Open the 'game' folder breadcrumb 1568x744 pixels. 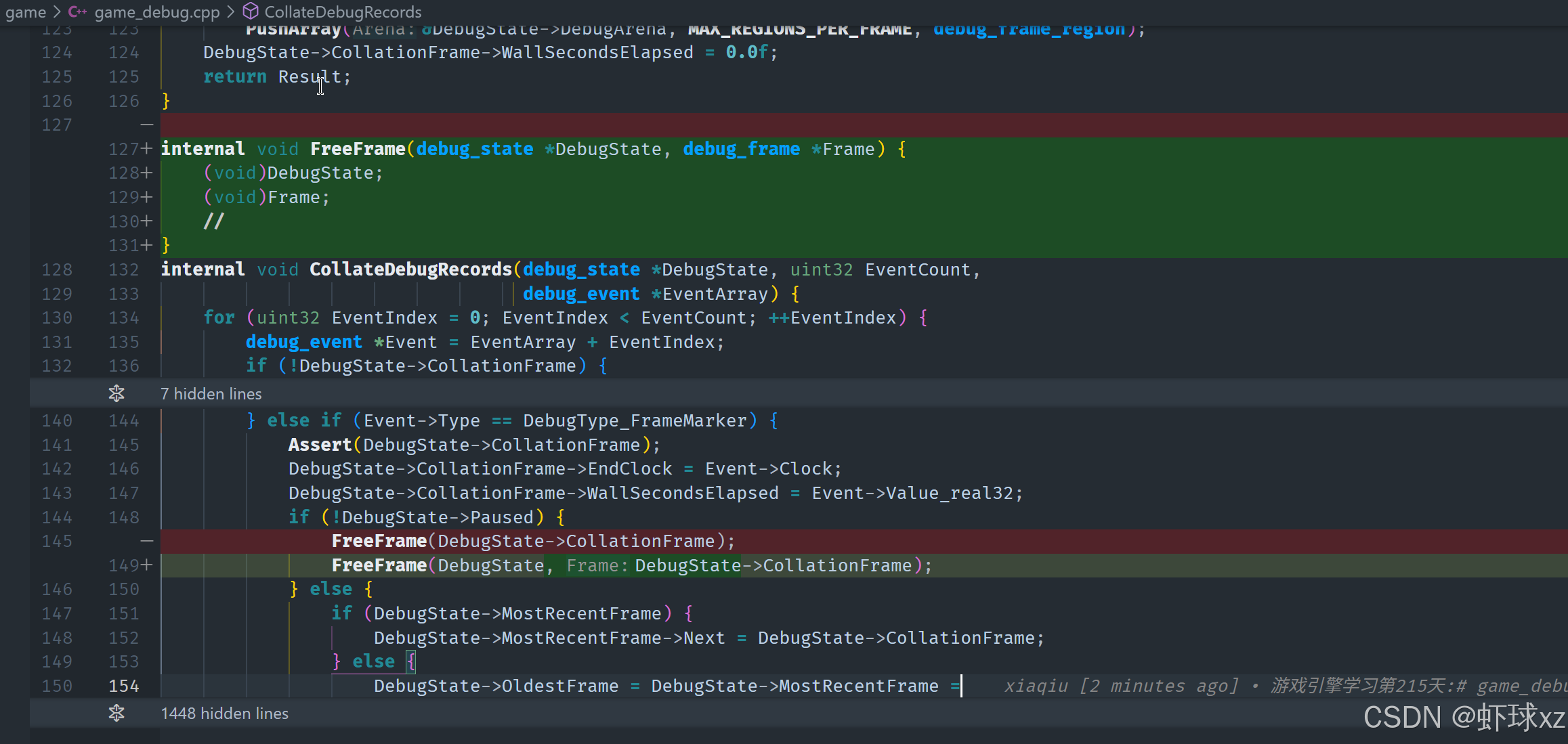26,12
